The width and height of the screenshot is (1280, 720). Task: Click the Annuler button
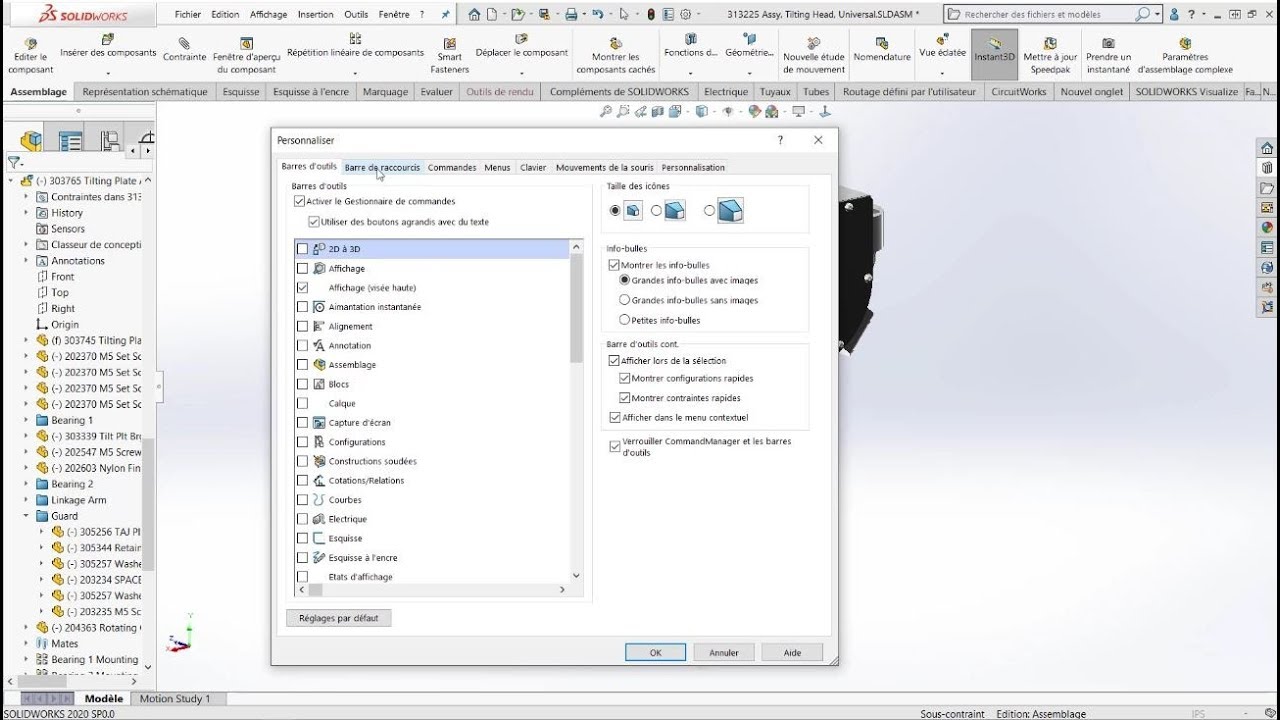pyautogui.click(x=724, y=652)
